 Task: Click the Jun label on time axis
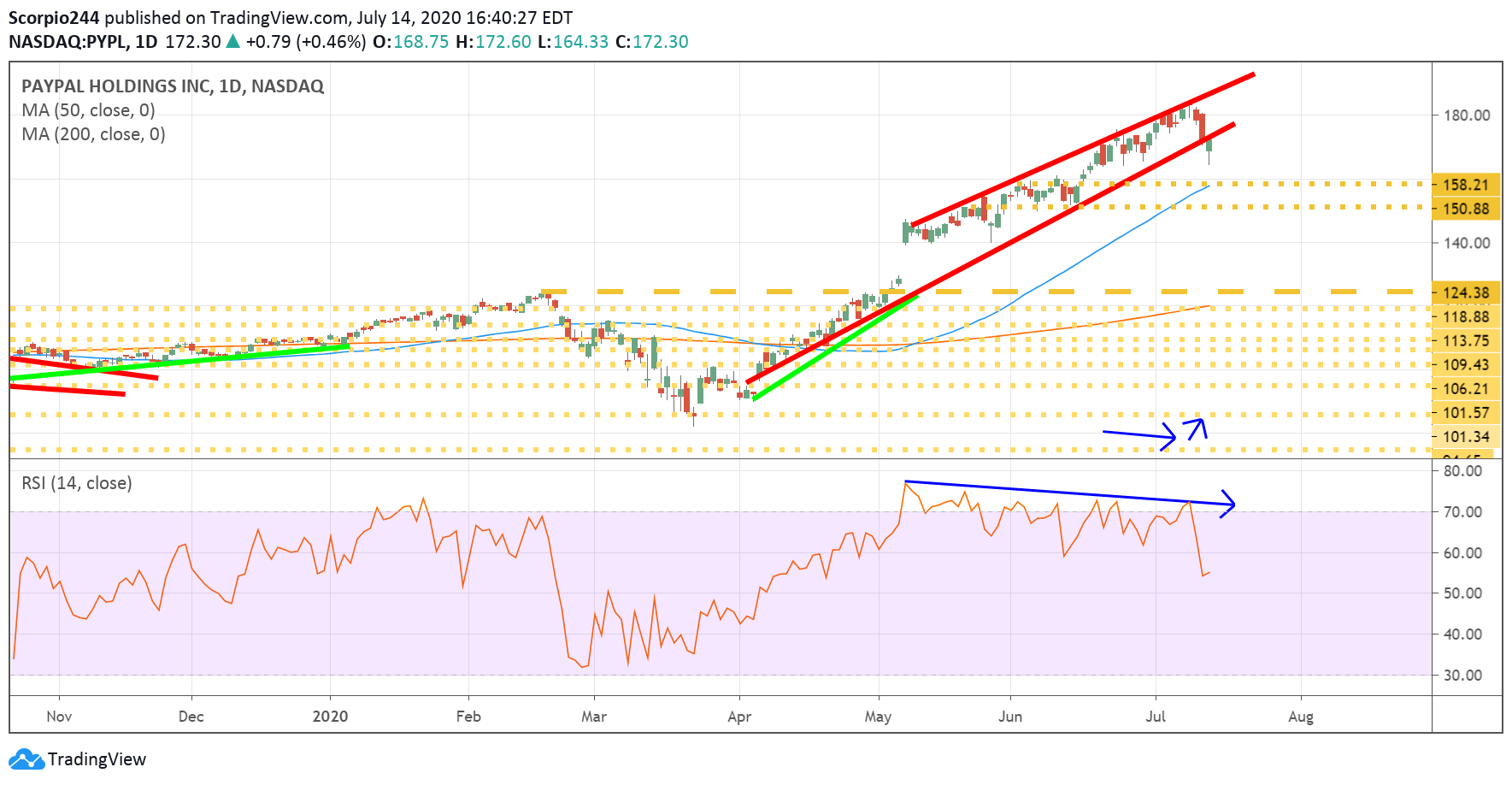click(1010, 717)
